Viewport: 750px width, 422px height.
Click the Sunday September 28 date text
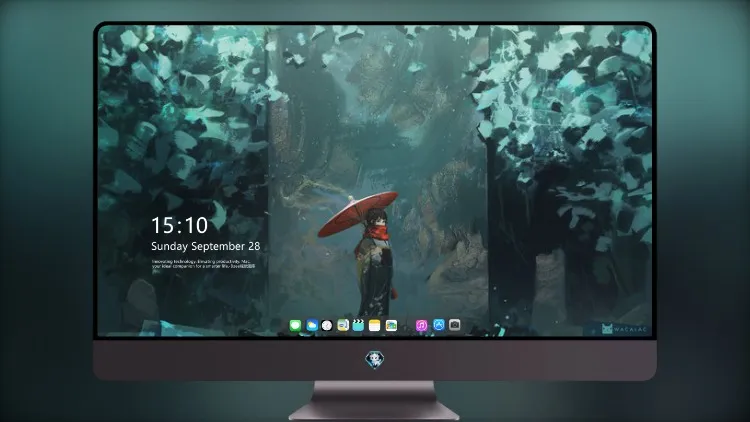click(206, 246)
